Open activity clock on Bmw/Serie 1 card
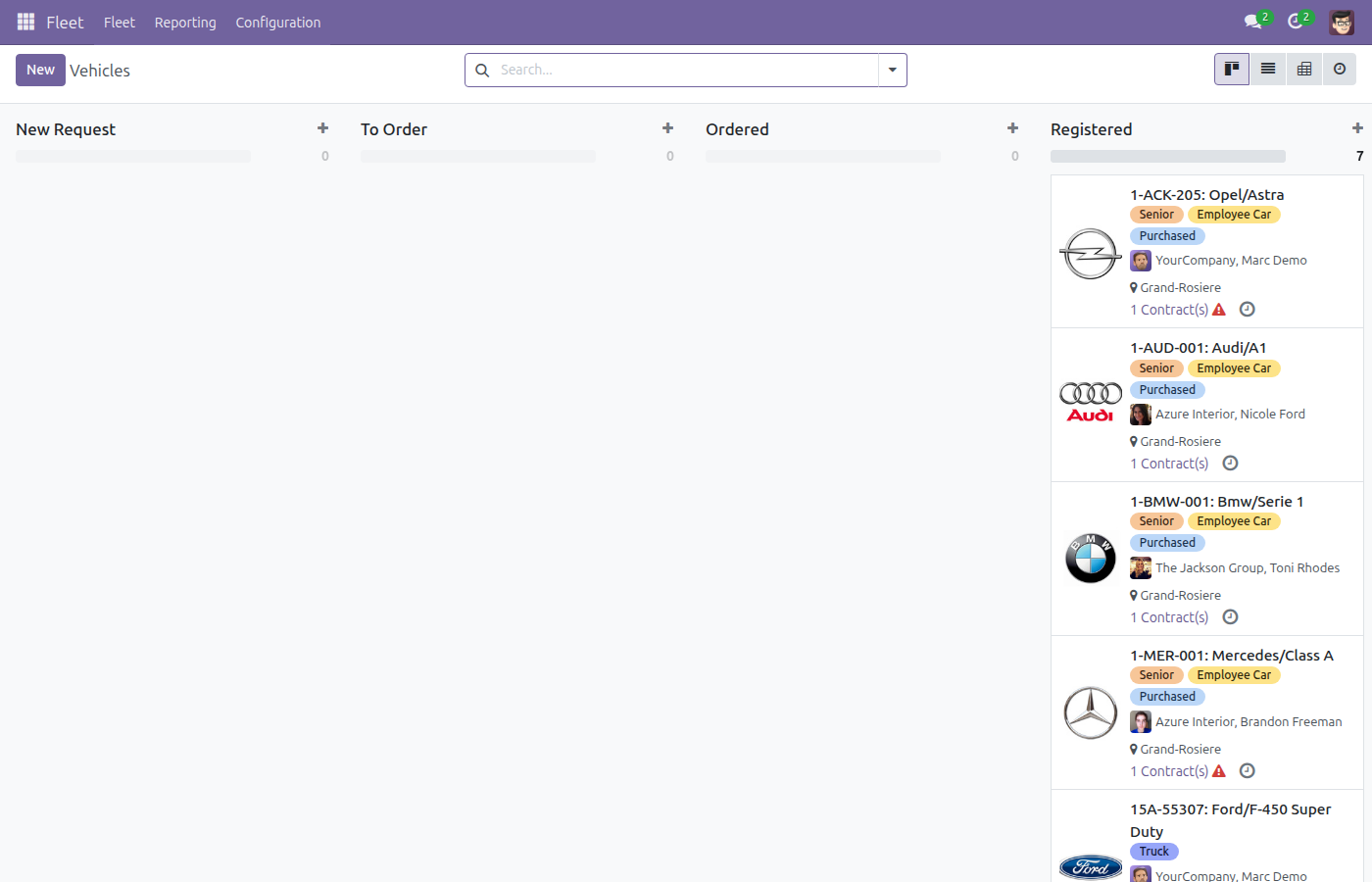Image resolution: width=1372 pixels, height=882 pixels. (1231, 617)
